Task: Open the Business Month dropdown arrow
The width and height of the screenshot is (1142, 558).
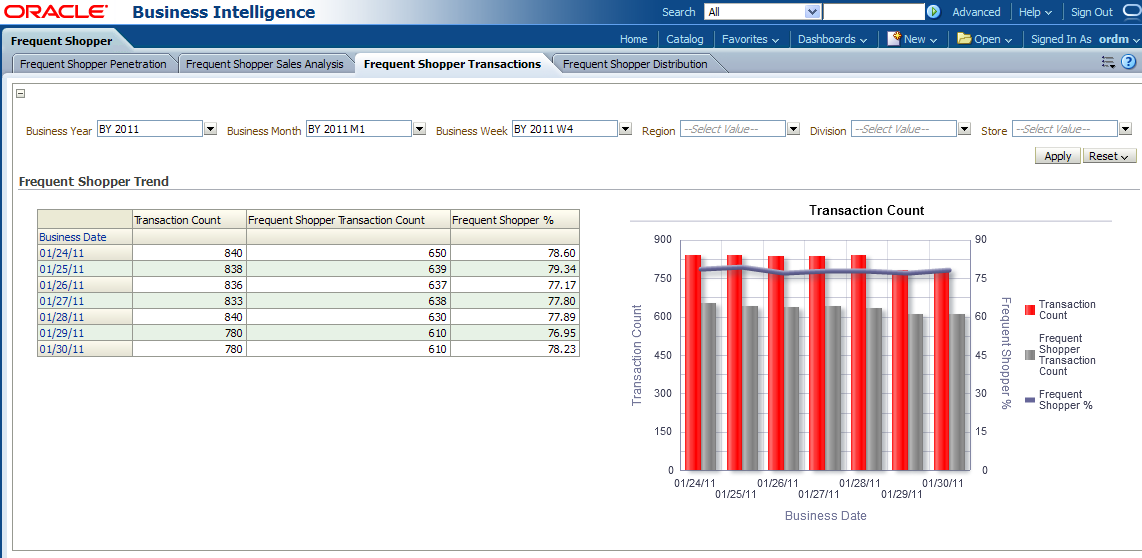Action: [x=419, y=129]
